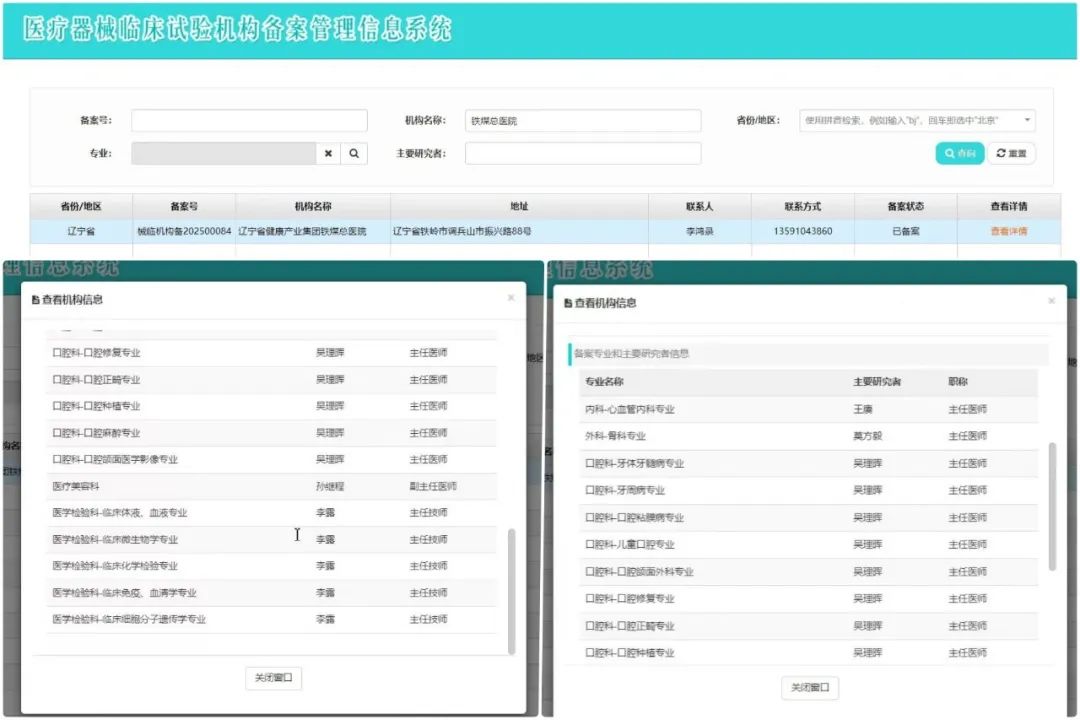
Task: Click the 重置 reset button
Action: 1011,154
